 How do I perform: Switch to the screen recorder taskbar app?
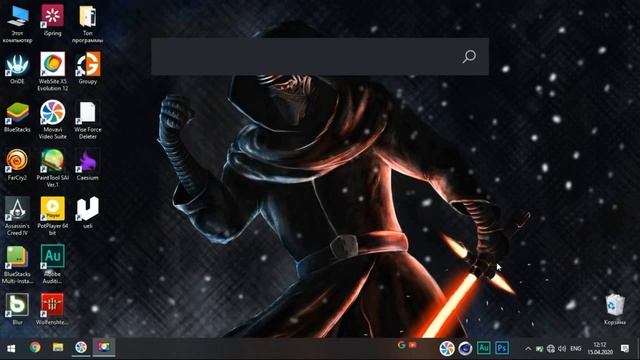(x=104, y=347)
